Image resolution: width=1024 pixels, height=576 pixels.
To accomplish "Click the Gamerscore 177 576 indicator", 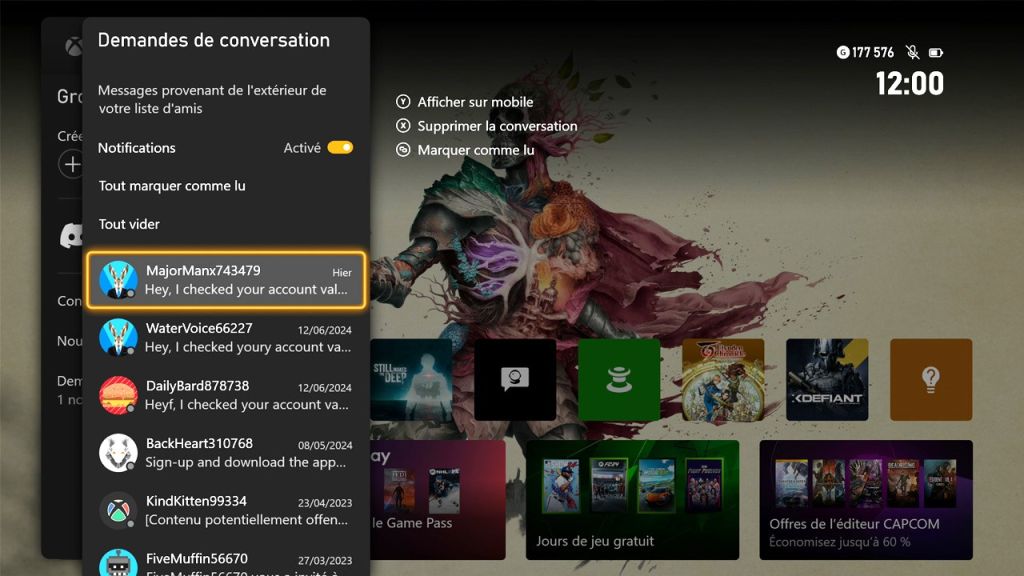I will (865, 52).
